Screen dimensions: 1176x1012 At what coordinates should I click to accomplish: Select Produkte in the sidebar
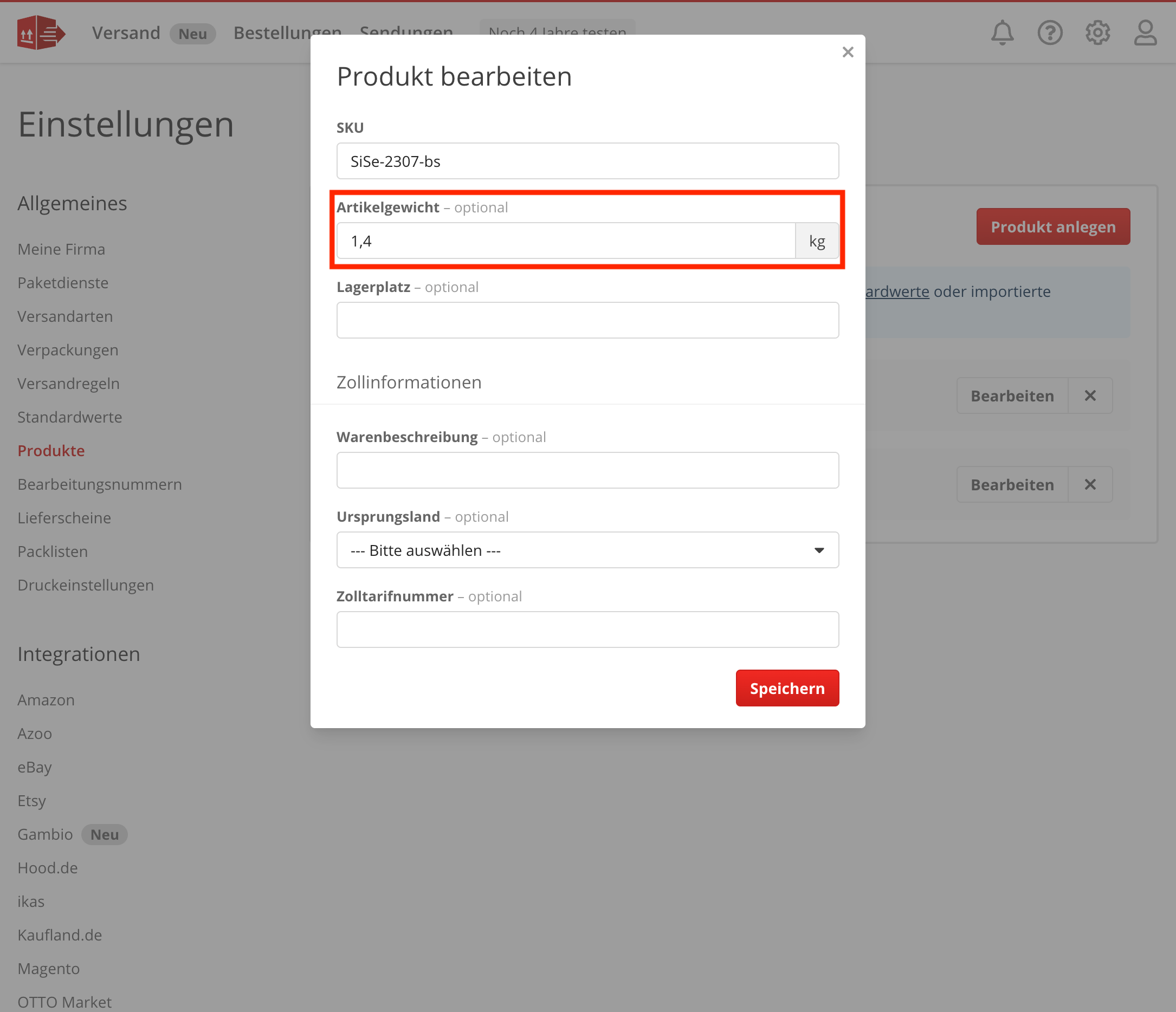coord(51,451)
